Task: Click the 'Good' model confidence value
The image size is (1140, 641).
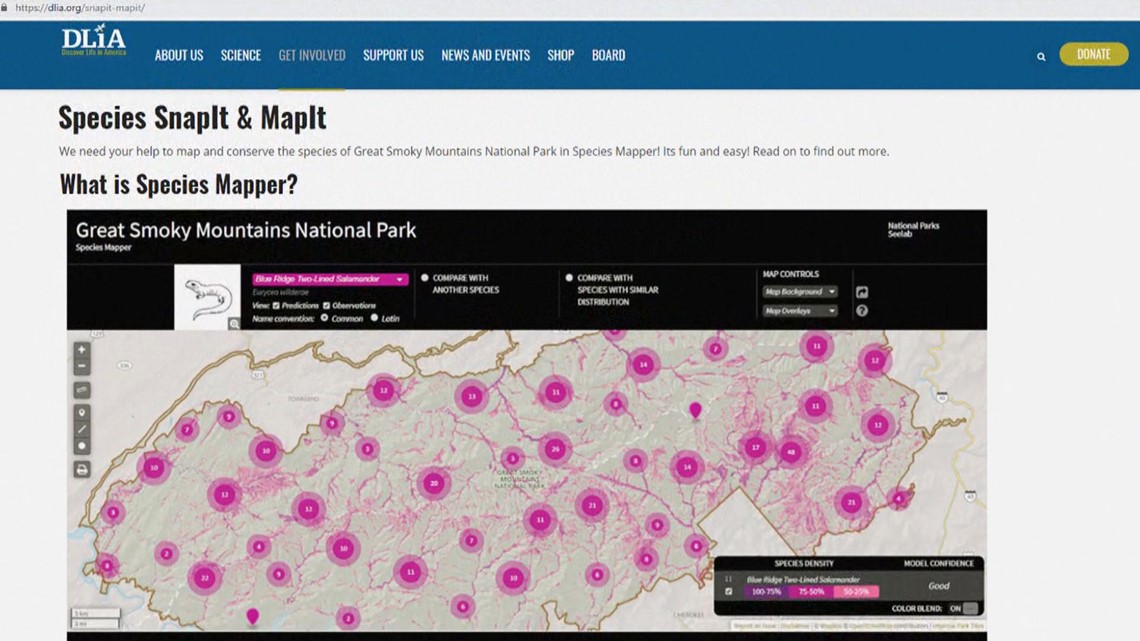Action: 939,586
